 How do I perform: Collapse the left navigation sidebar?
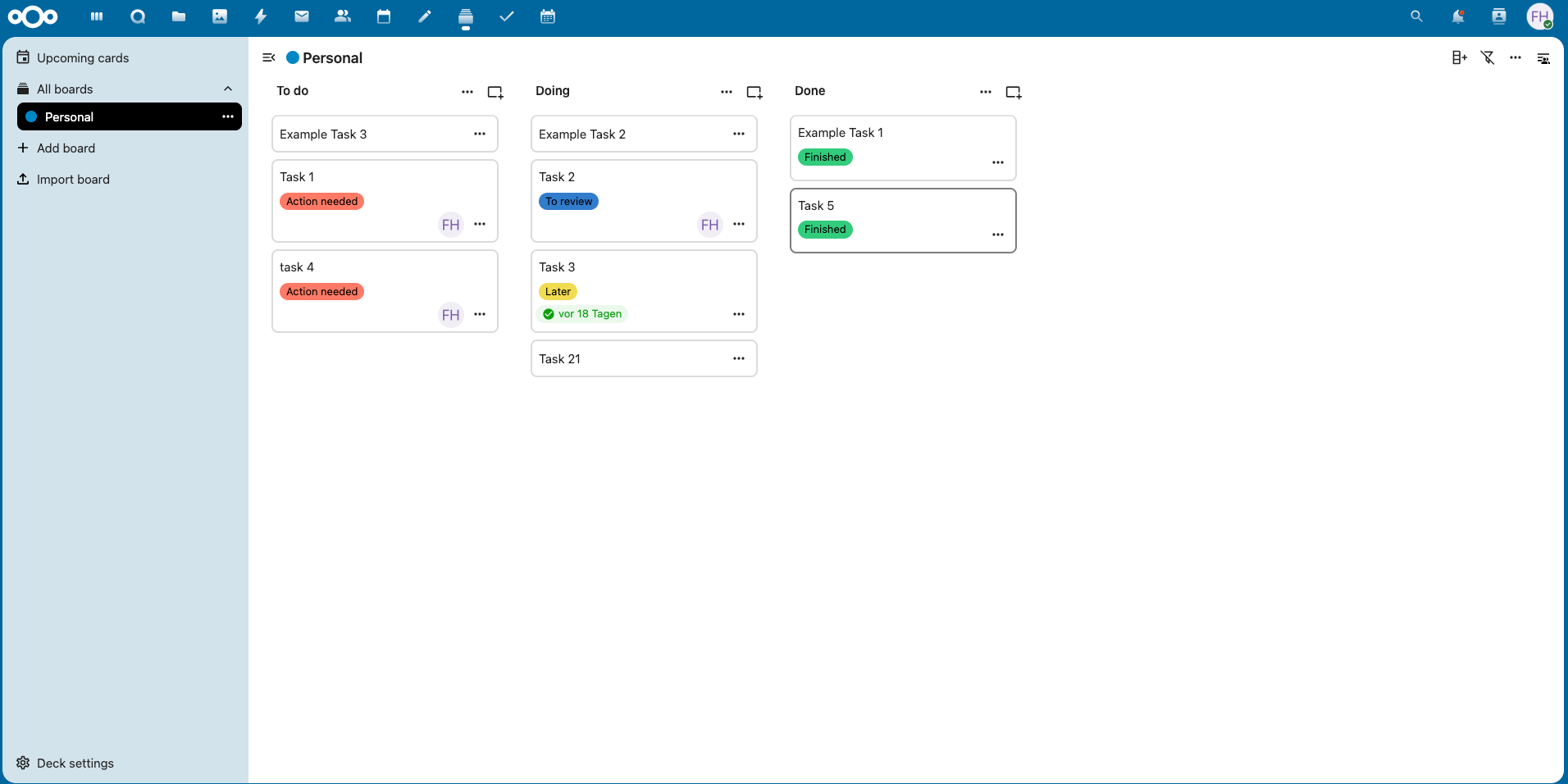point(270,57)
